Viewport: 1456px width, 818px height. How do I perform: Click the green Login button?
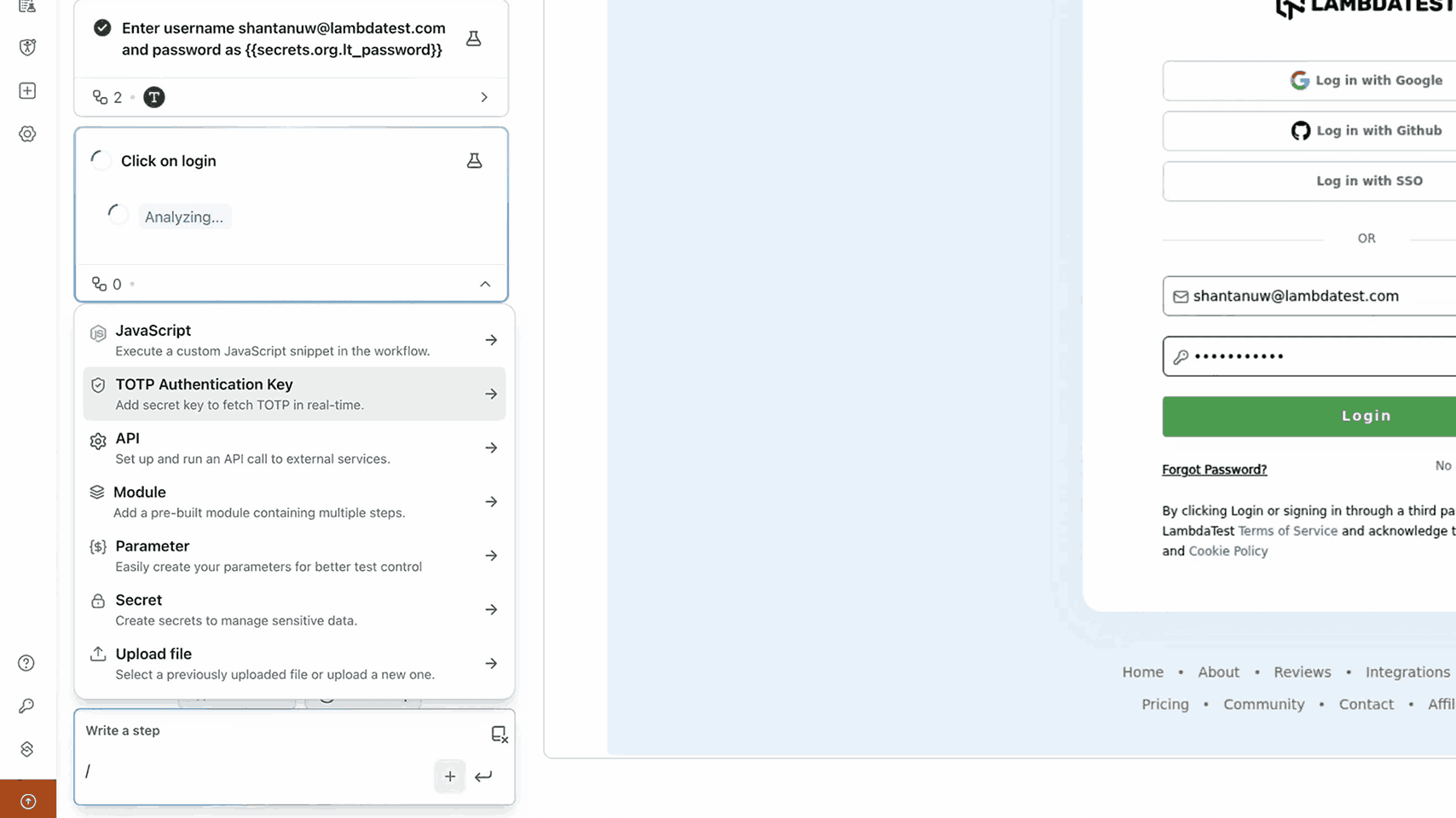(1309, 416)
